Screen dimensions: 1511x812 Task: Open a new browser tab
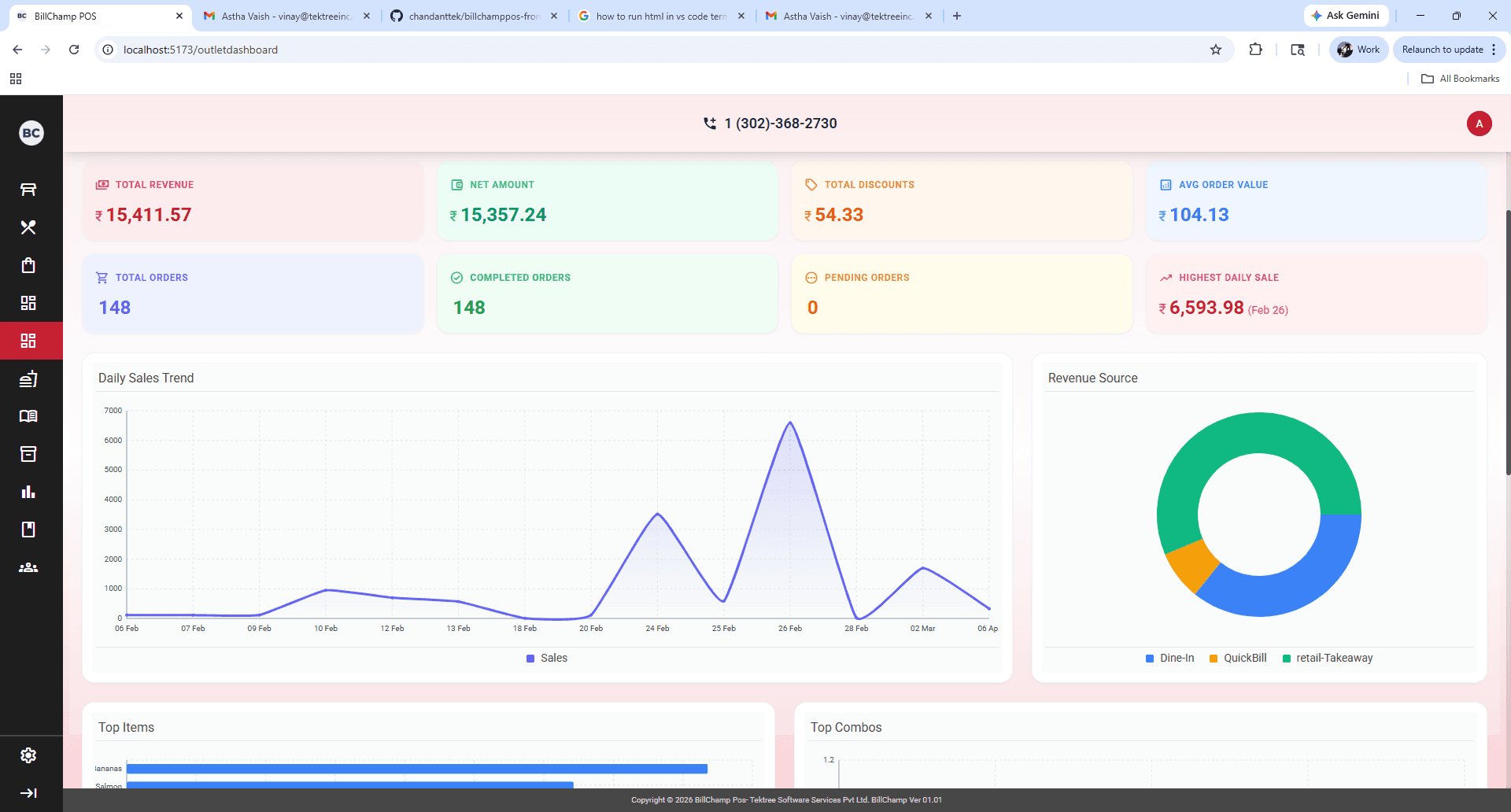coord(957,16)
